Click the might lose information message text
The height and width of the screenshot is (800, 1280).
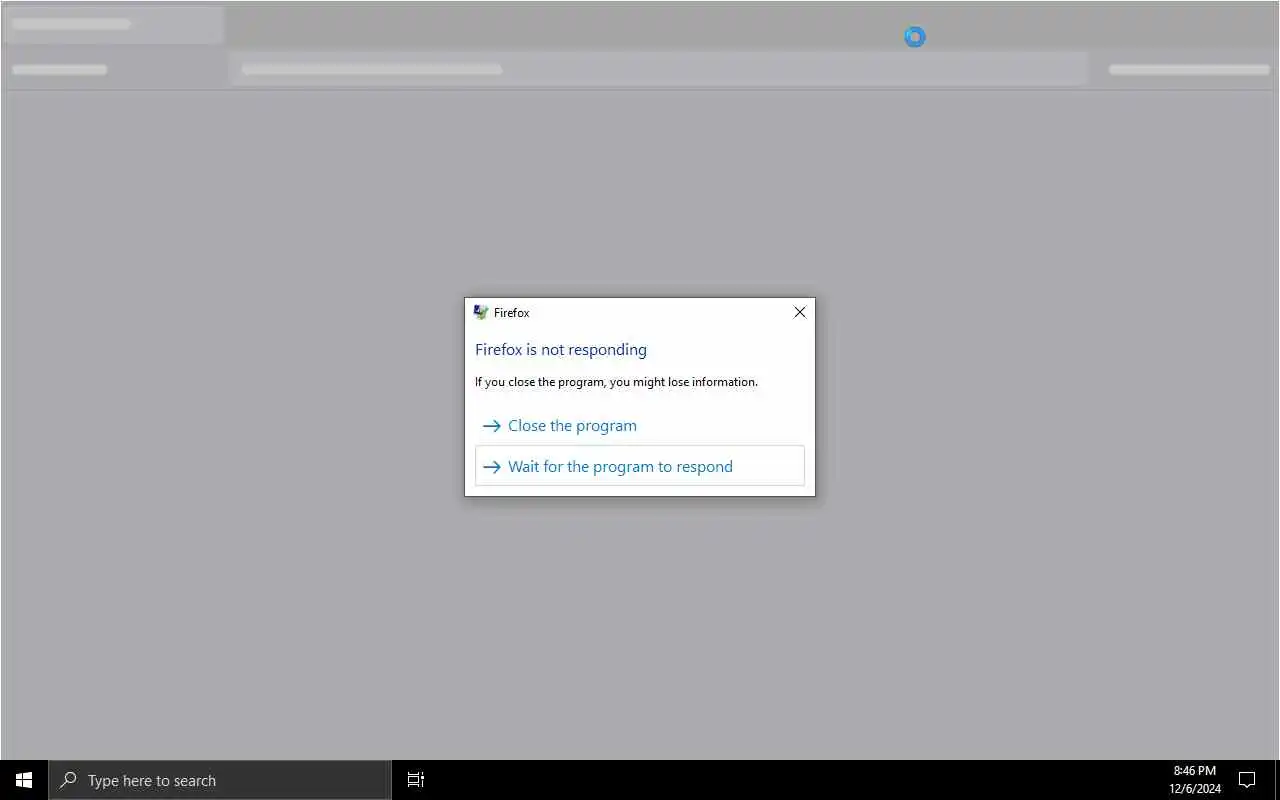pos(616,382)
